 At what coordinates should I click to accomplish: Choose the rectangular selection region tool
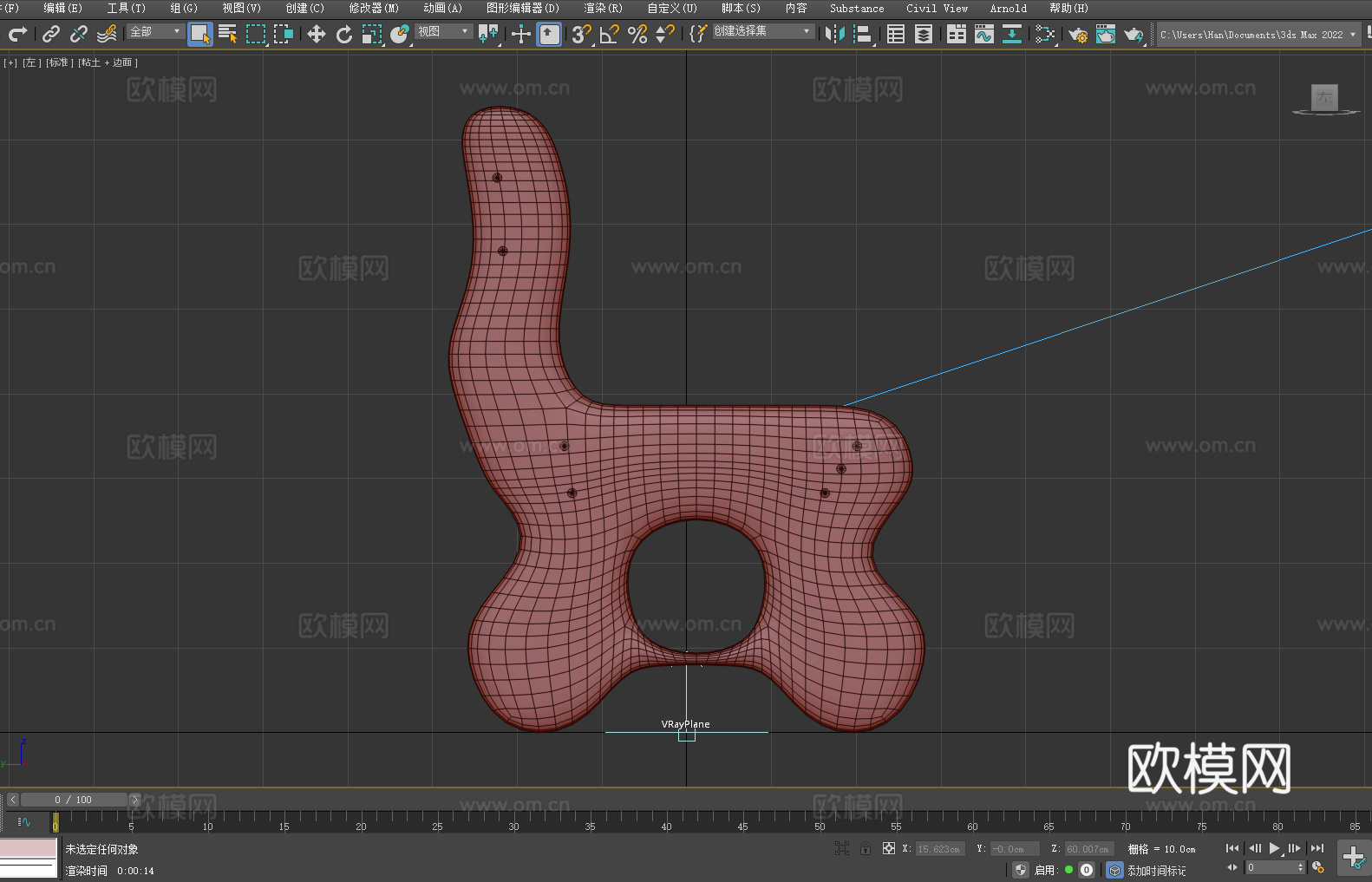(x=256, y=34)
